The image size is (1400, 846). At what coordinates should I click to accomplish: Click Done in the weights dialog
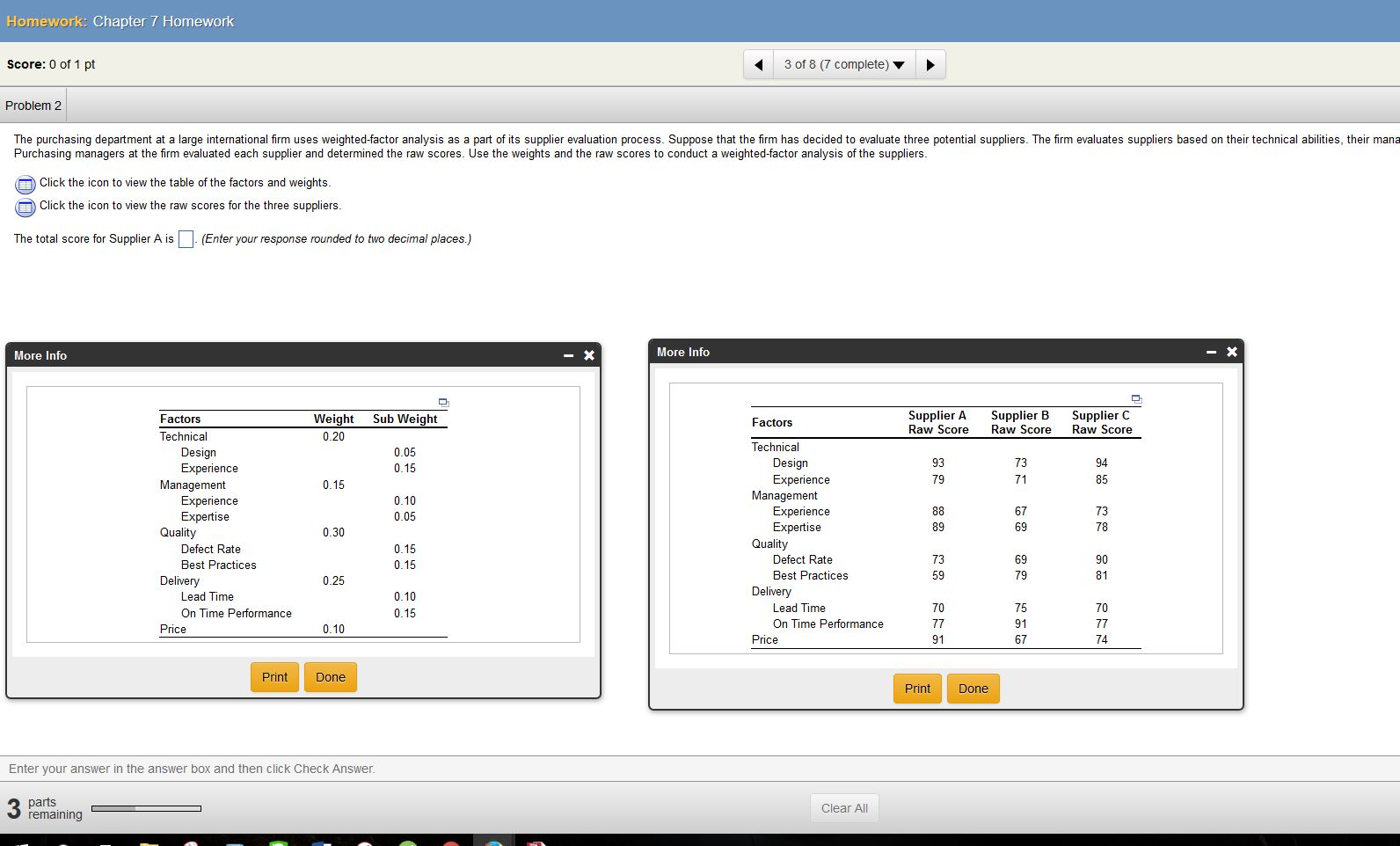331,677
